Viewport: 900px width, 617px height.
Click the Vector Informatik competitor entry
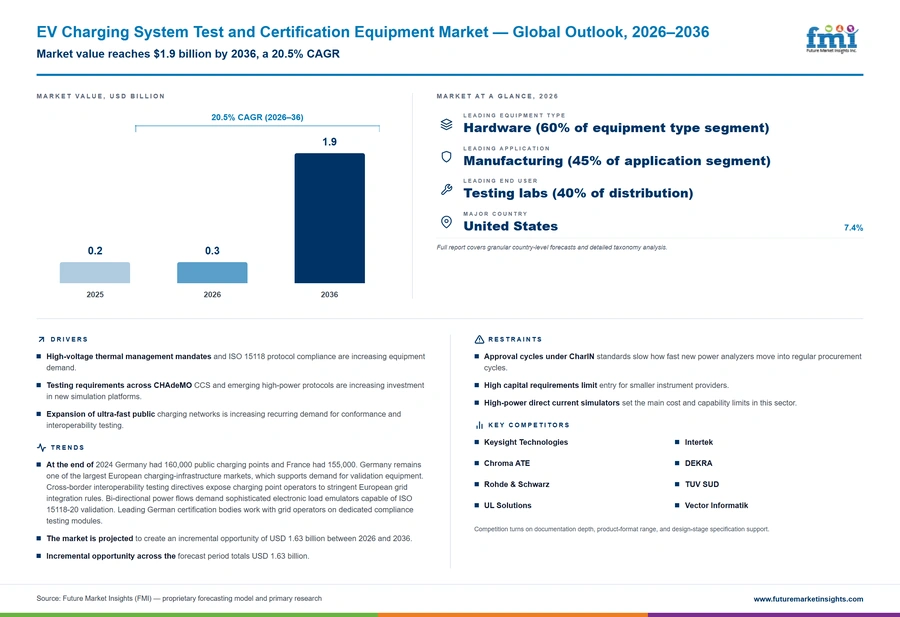point(716,506)
